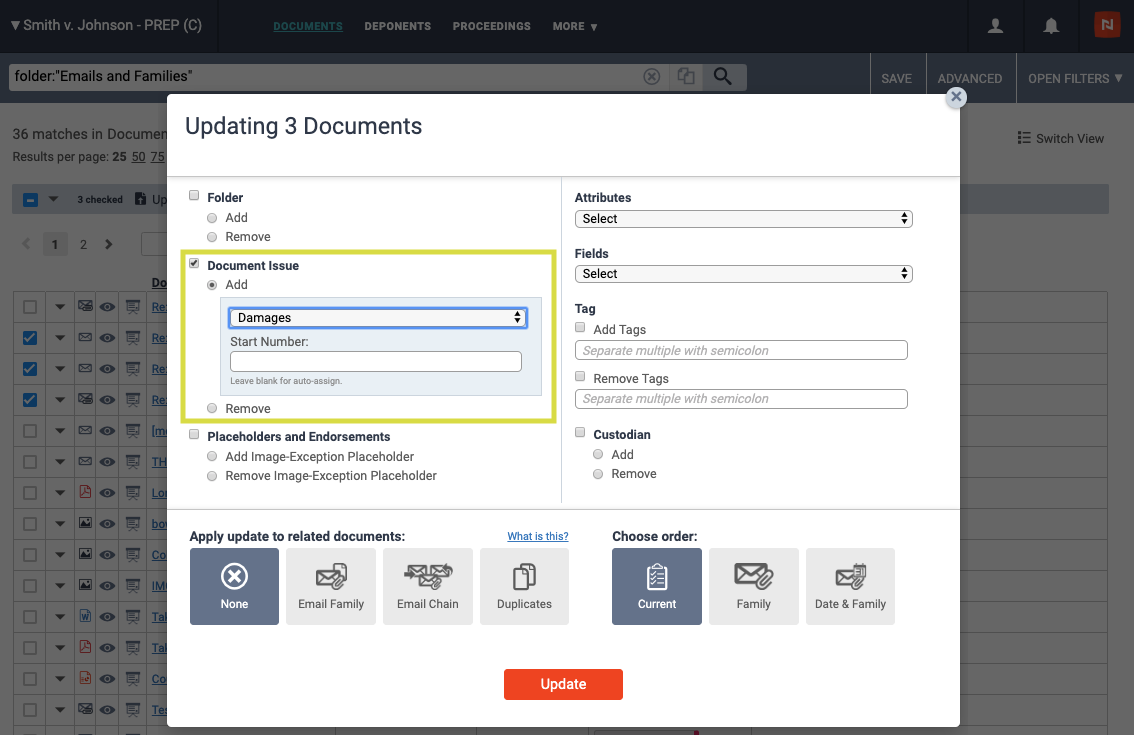The image size is (1134, 735).
Task: Select None for related documents
Action: point(234,586)
